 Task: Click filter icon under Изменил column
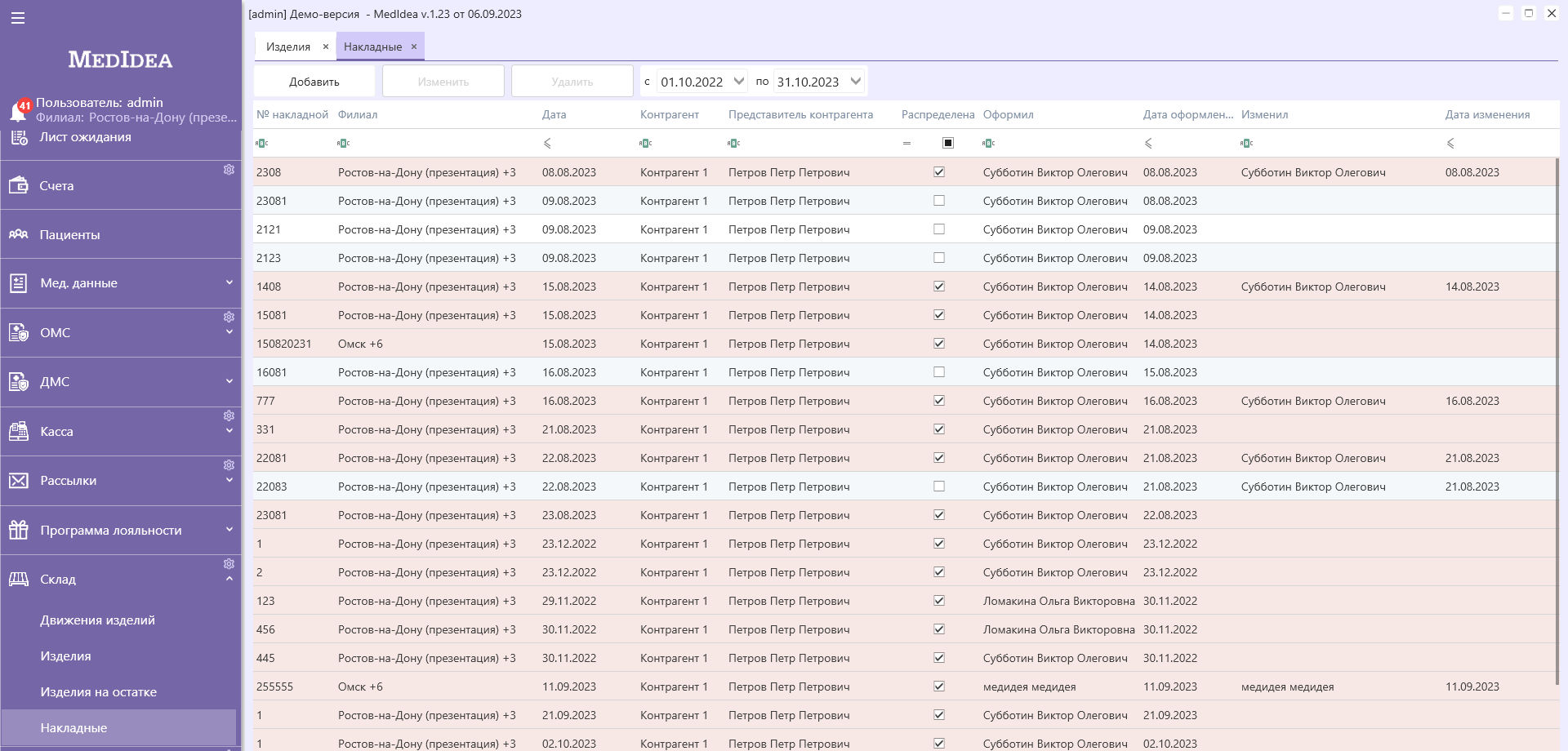pyautogui.click(x=1247, y=143)
